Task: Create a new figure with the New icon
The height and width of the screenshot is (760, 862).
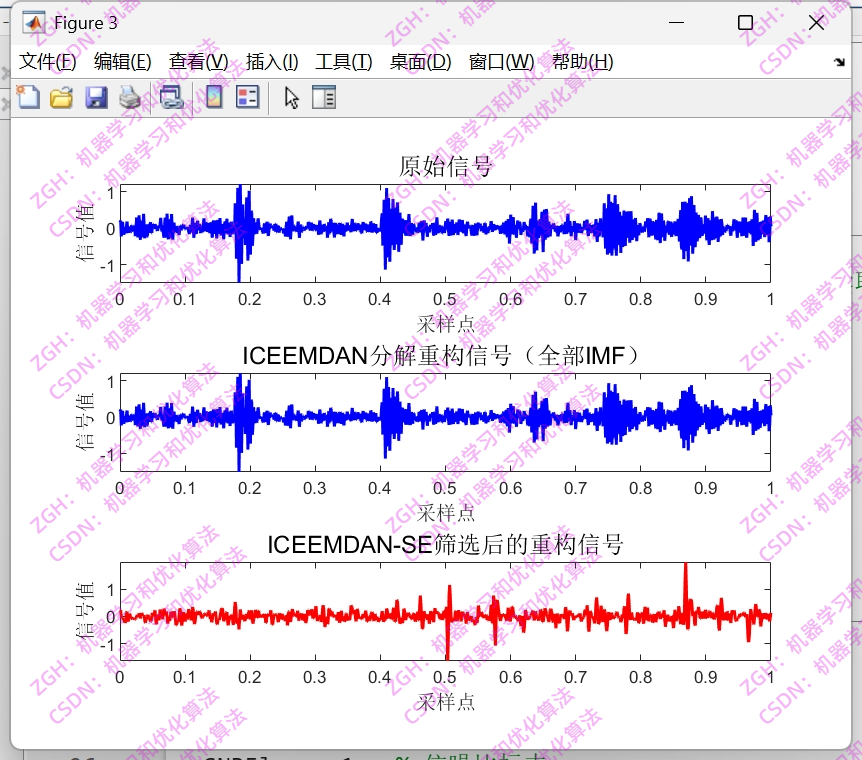Action: pyautogui.click(x=28, y=97)
